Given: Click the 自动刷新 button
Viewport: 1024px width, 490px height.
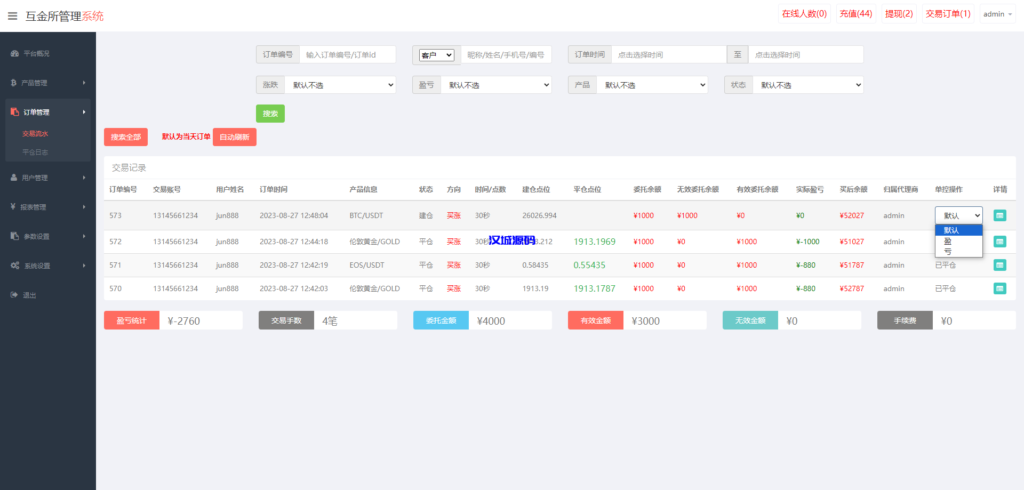Looking at the screenshot, I should [x=234, y=137].
